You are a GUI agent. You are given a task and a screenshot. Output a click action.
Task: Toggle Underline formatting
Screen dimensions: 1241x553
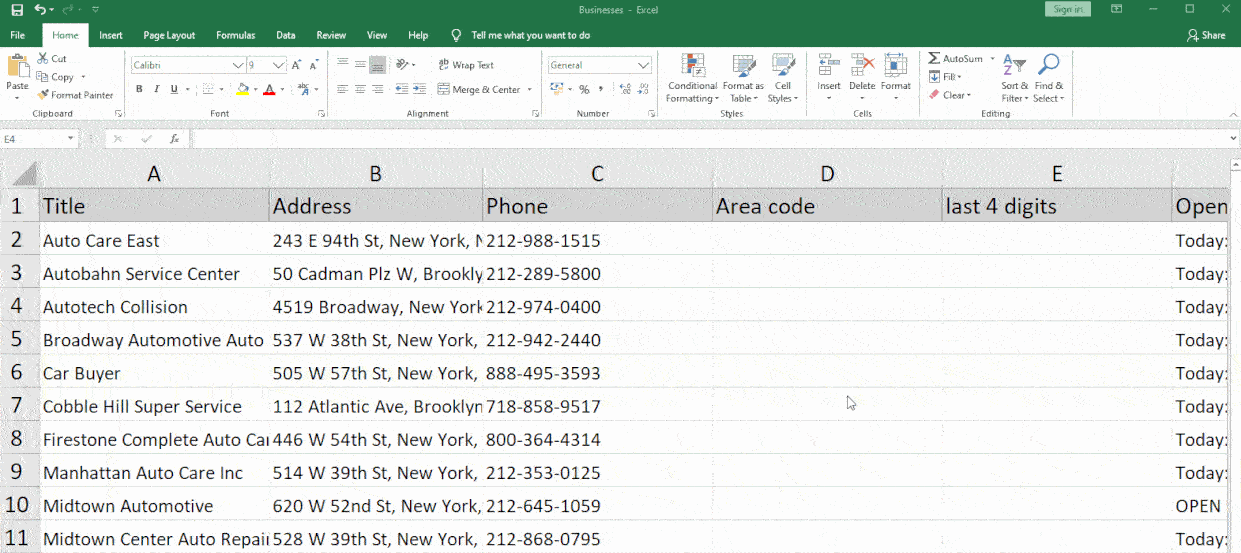click(x=173, y=89)
